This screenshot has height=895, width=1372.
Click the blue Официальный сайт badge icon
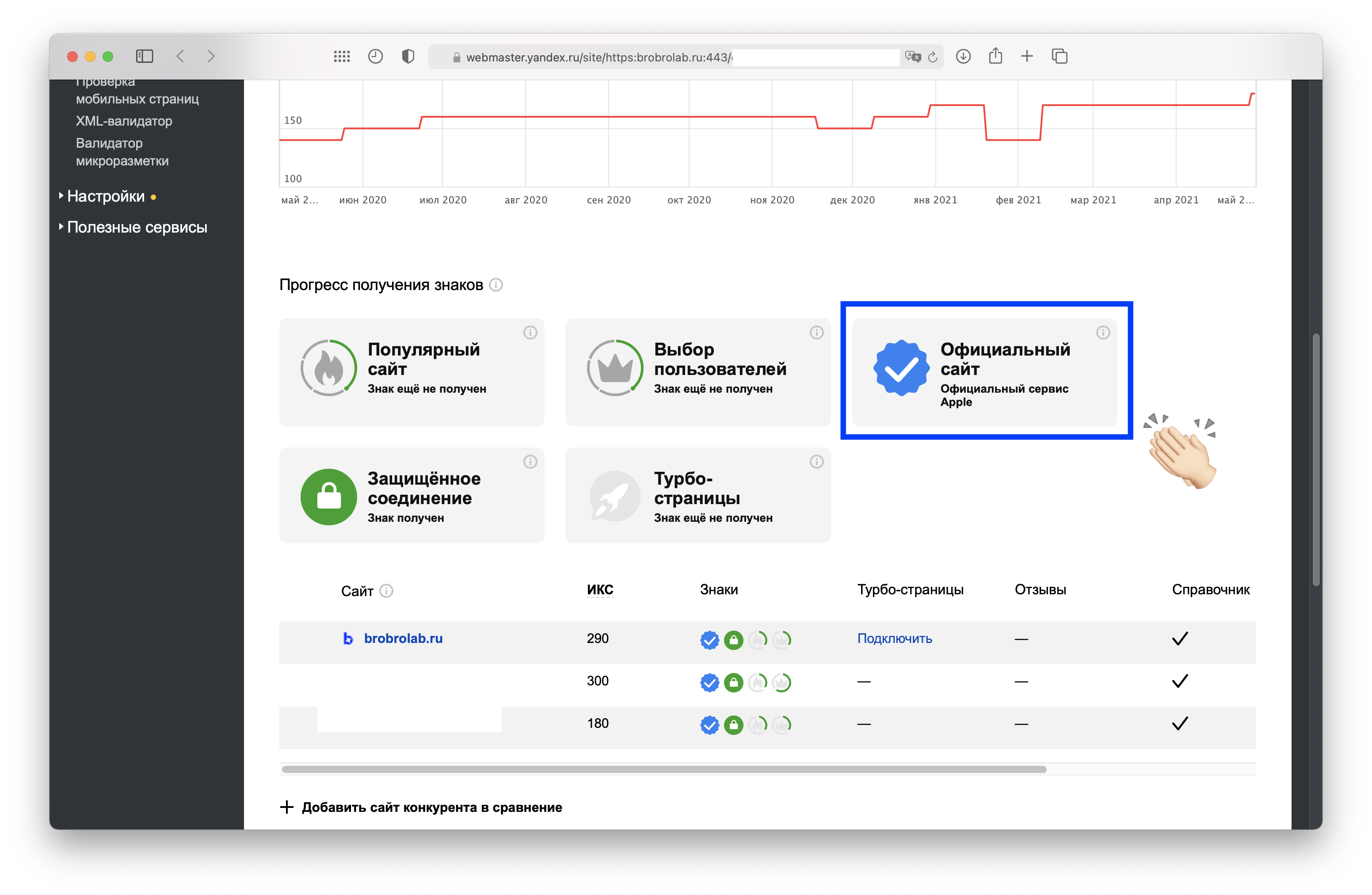tap(901, 368)
